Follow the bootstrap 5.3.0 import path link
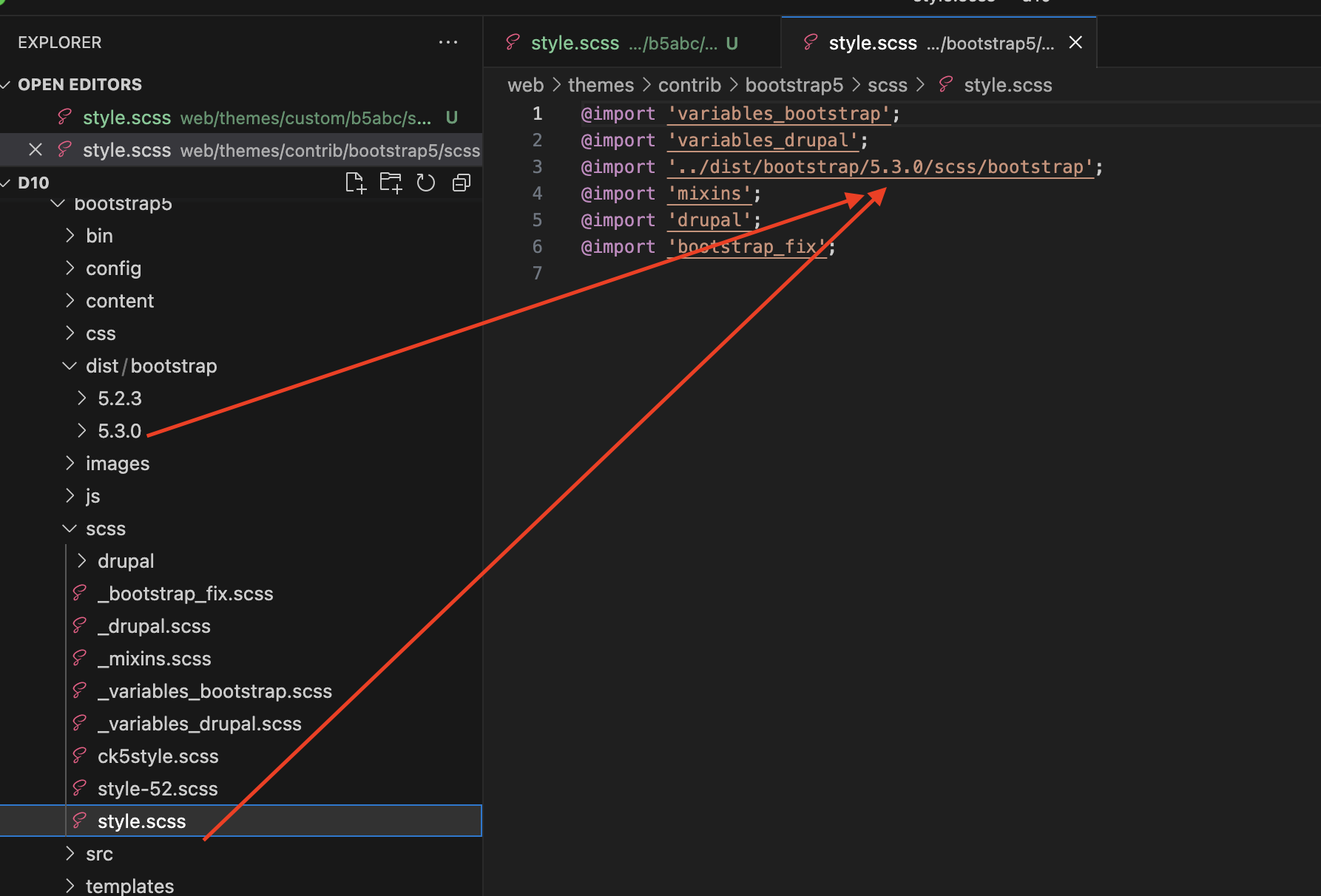 (880, 167)
